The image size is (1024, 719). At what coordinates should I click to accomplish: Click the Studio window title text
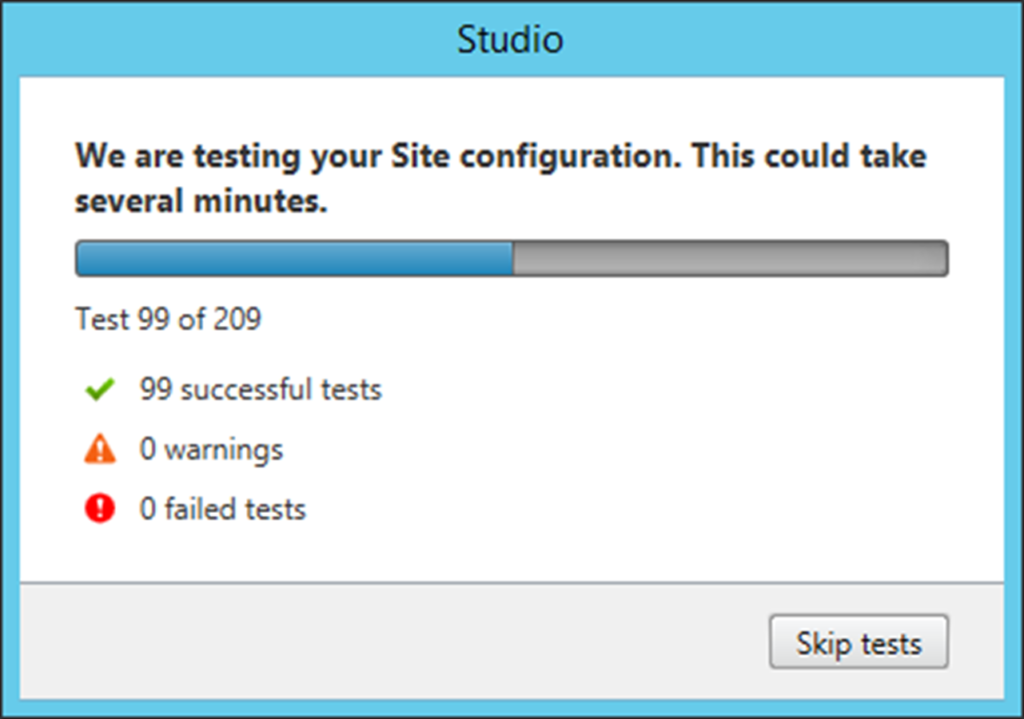coord(510,39)
